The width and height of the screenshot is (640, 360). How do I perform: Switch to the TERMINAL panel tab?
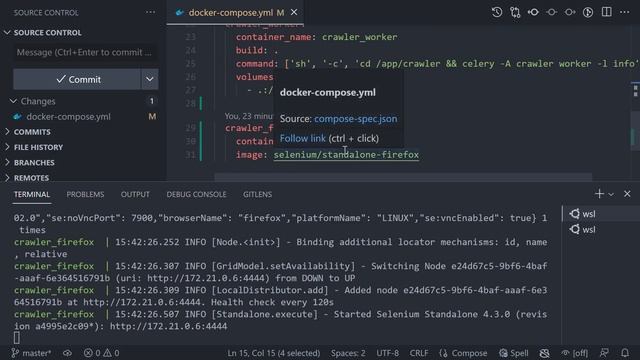pyautogui.click(x=32, y=194)
